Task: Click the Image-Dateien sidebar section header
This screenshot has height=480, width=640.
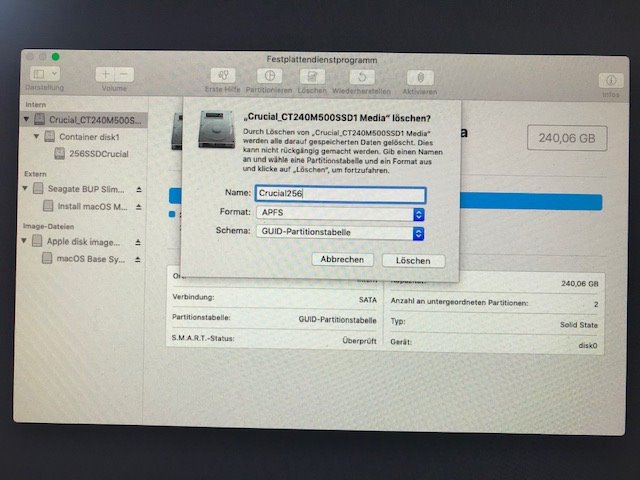Action: click(x=48, y=226)
